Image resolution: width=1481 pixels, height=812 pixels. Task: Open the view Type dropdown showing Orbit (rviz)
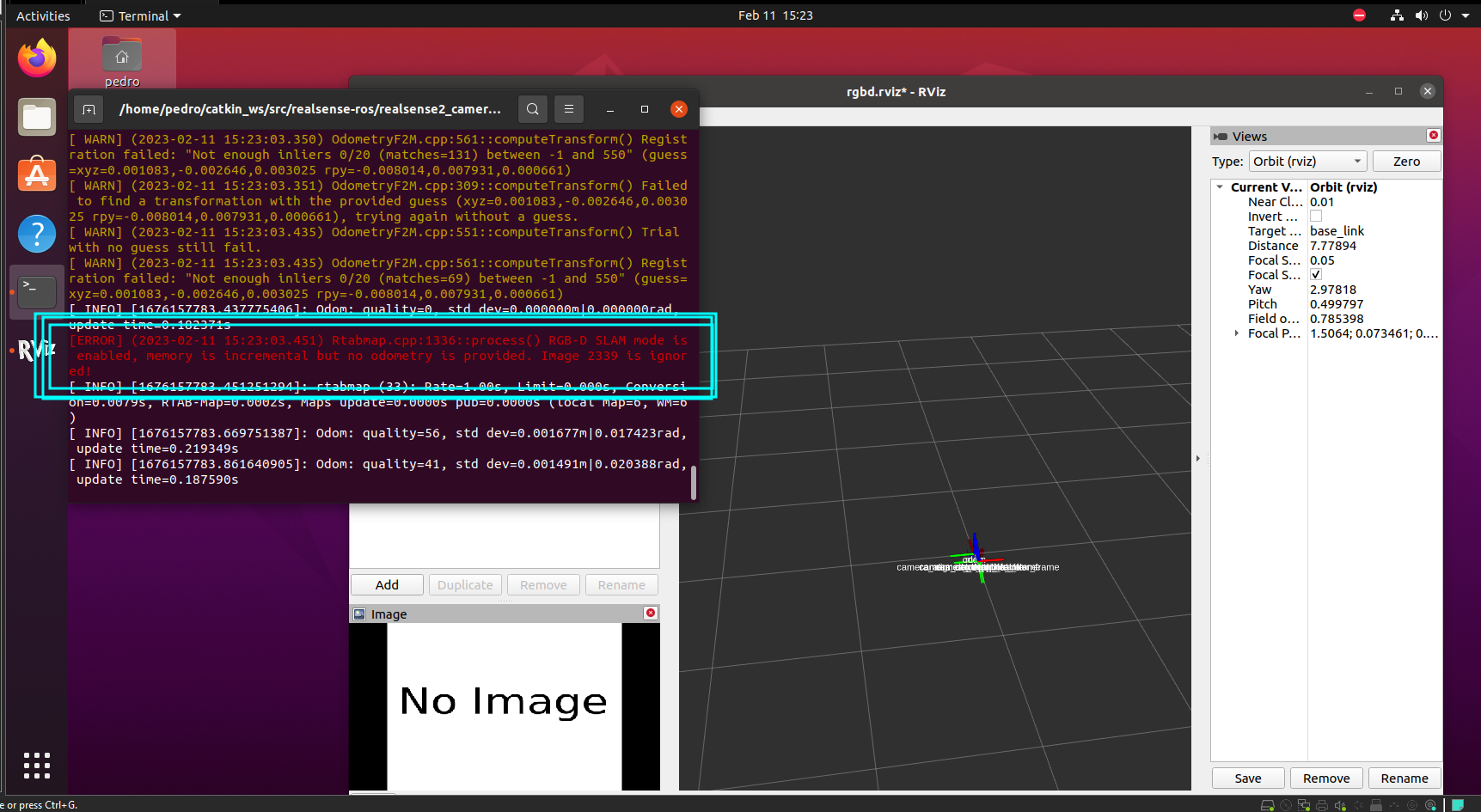(x=1307, y=161)
